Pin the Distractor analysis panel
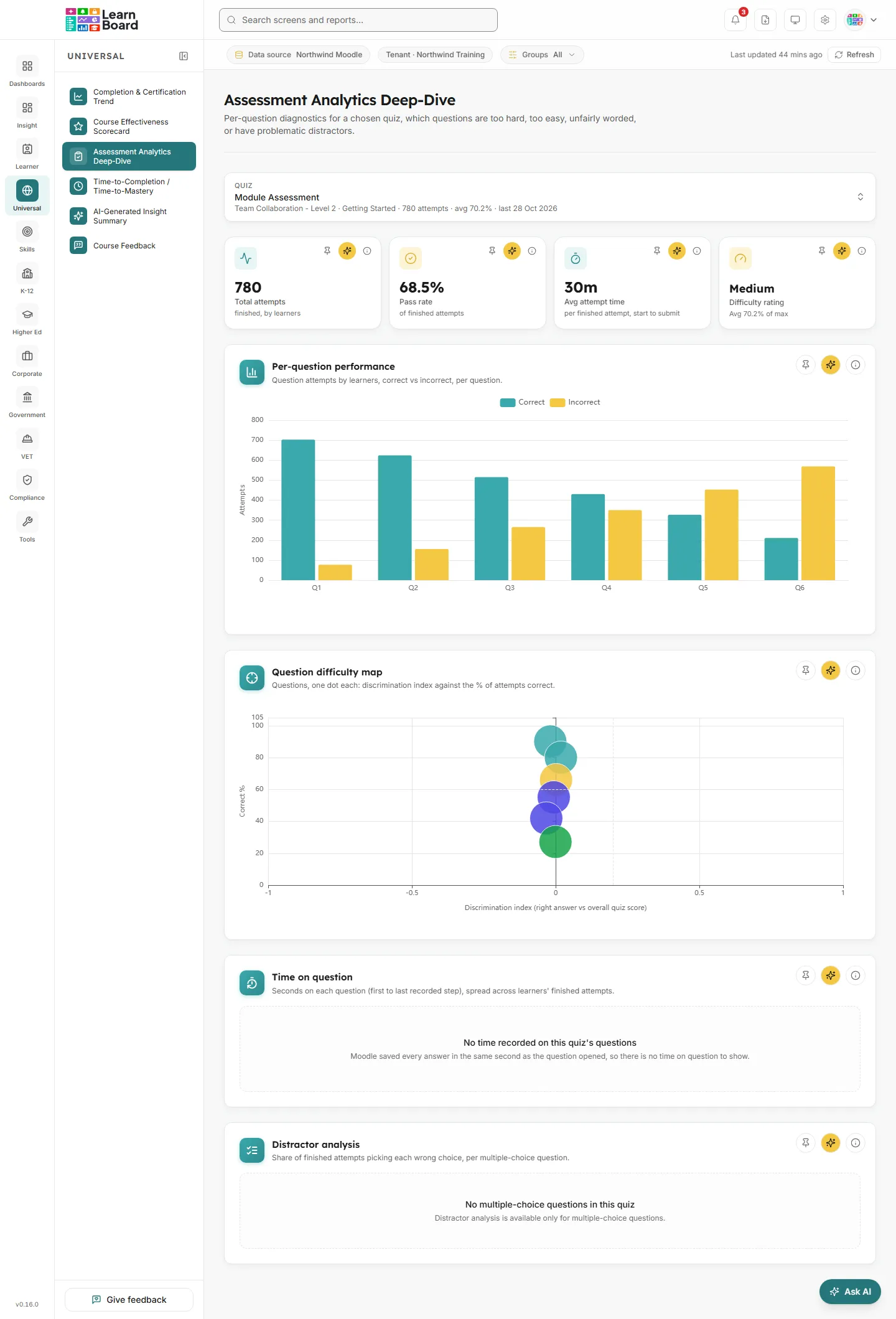Viewport: 896px width, 1319px height. pyautogui.click(x=806, y=1143)
